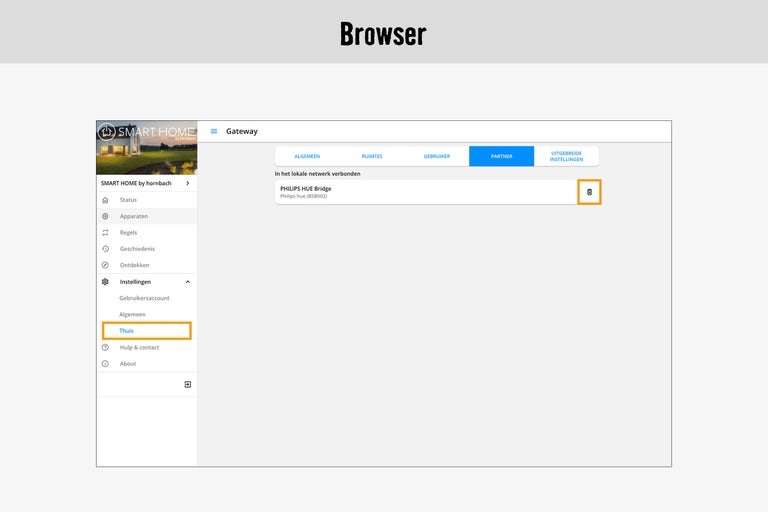Click 'In het lokale netwerk verbonden' heading
The width and height of the screenshot is (768, 512).
tap(317, 173)
